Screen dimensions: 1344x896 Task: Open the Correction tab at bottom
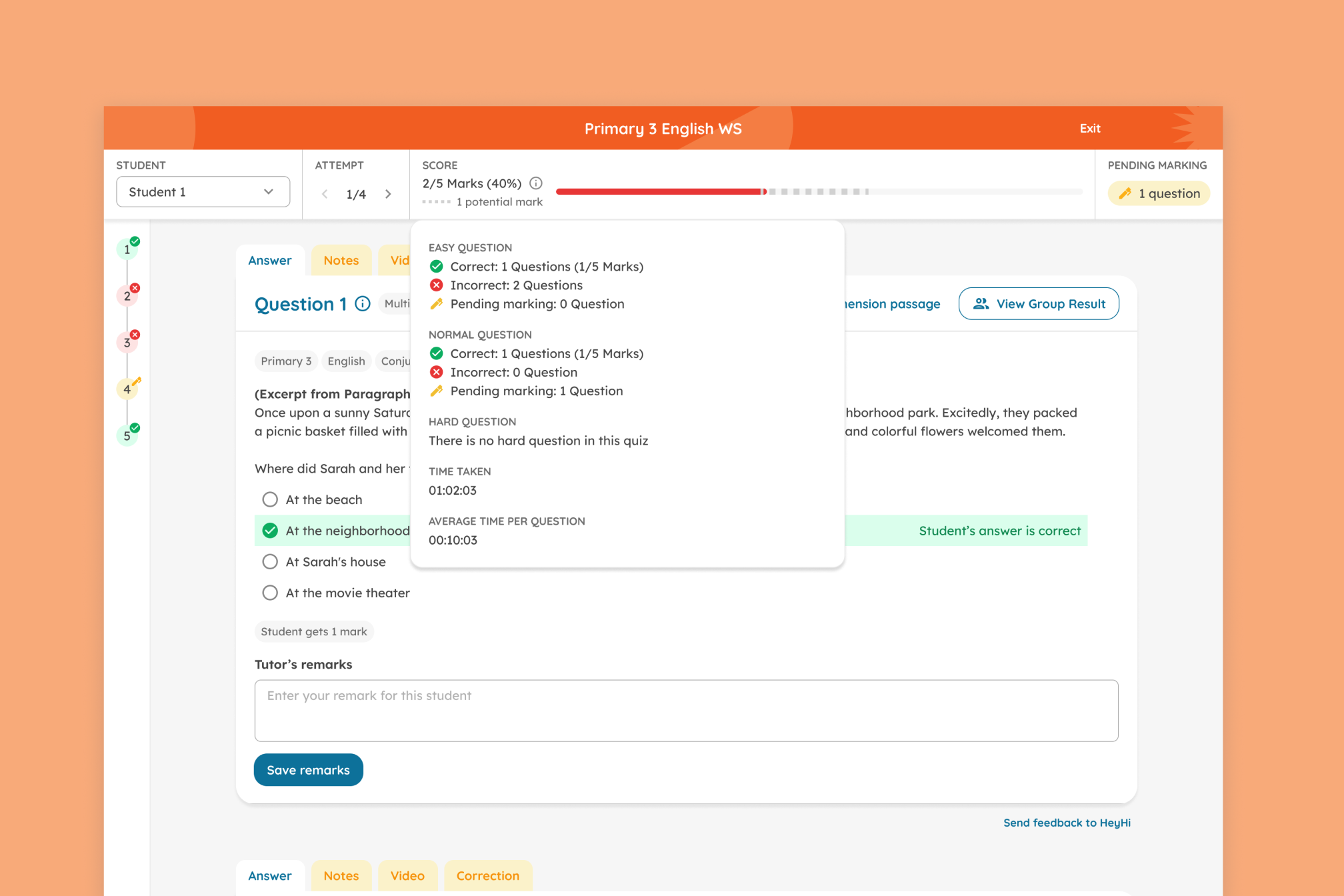point(487,876)
